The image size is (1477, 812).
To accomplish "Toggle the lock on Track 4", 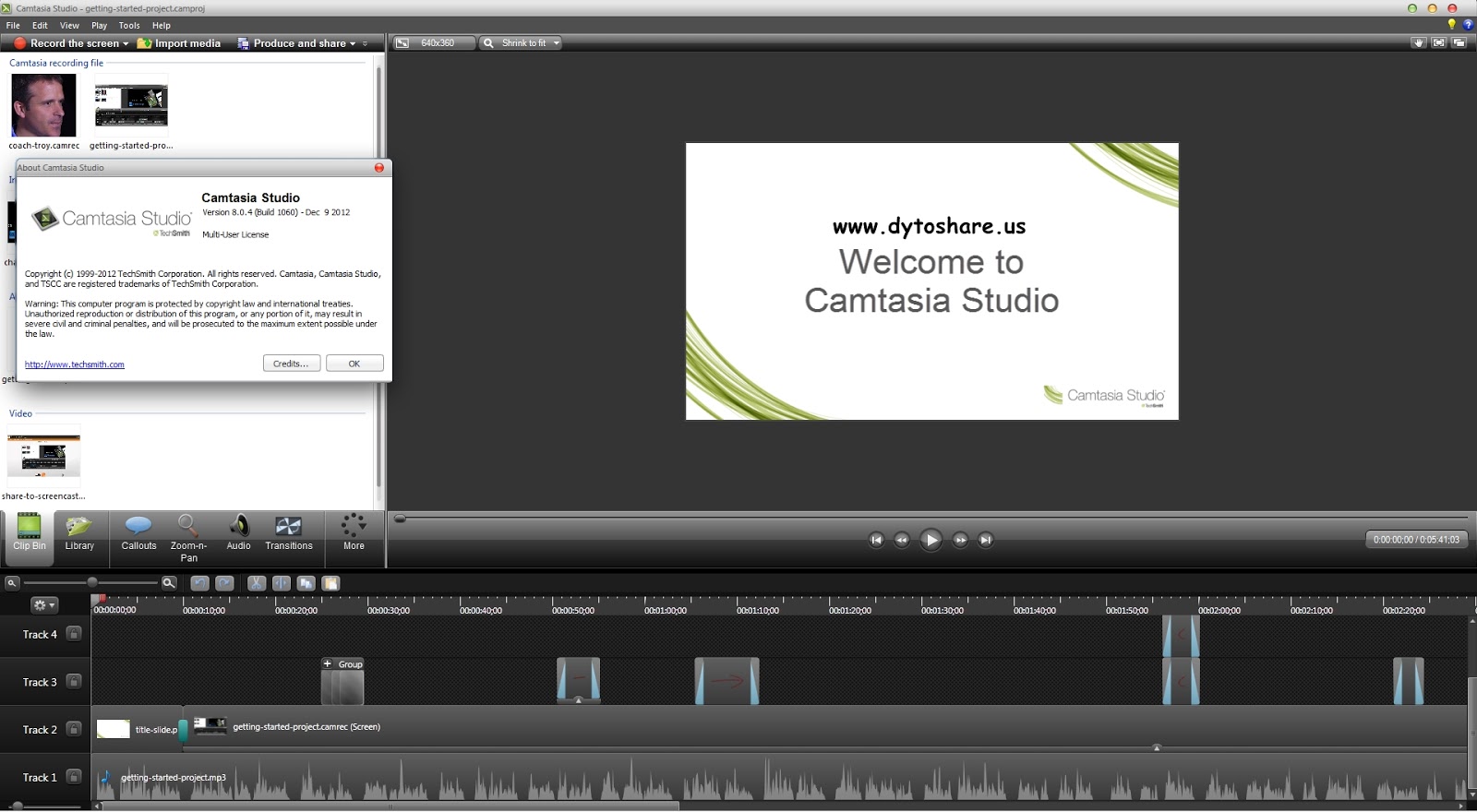I will click(x=74, y=634).
